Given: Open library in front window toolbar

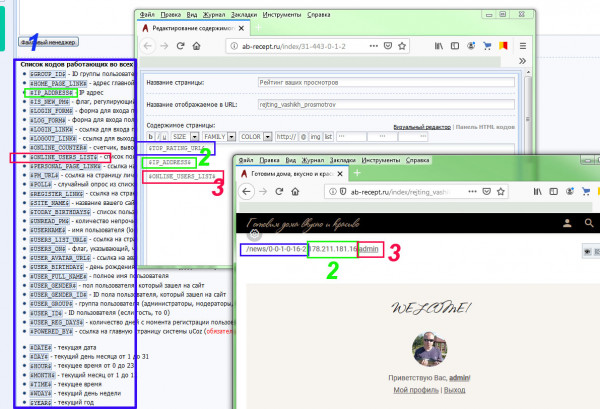Looking at the screenshot, I should pos(537,191).
